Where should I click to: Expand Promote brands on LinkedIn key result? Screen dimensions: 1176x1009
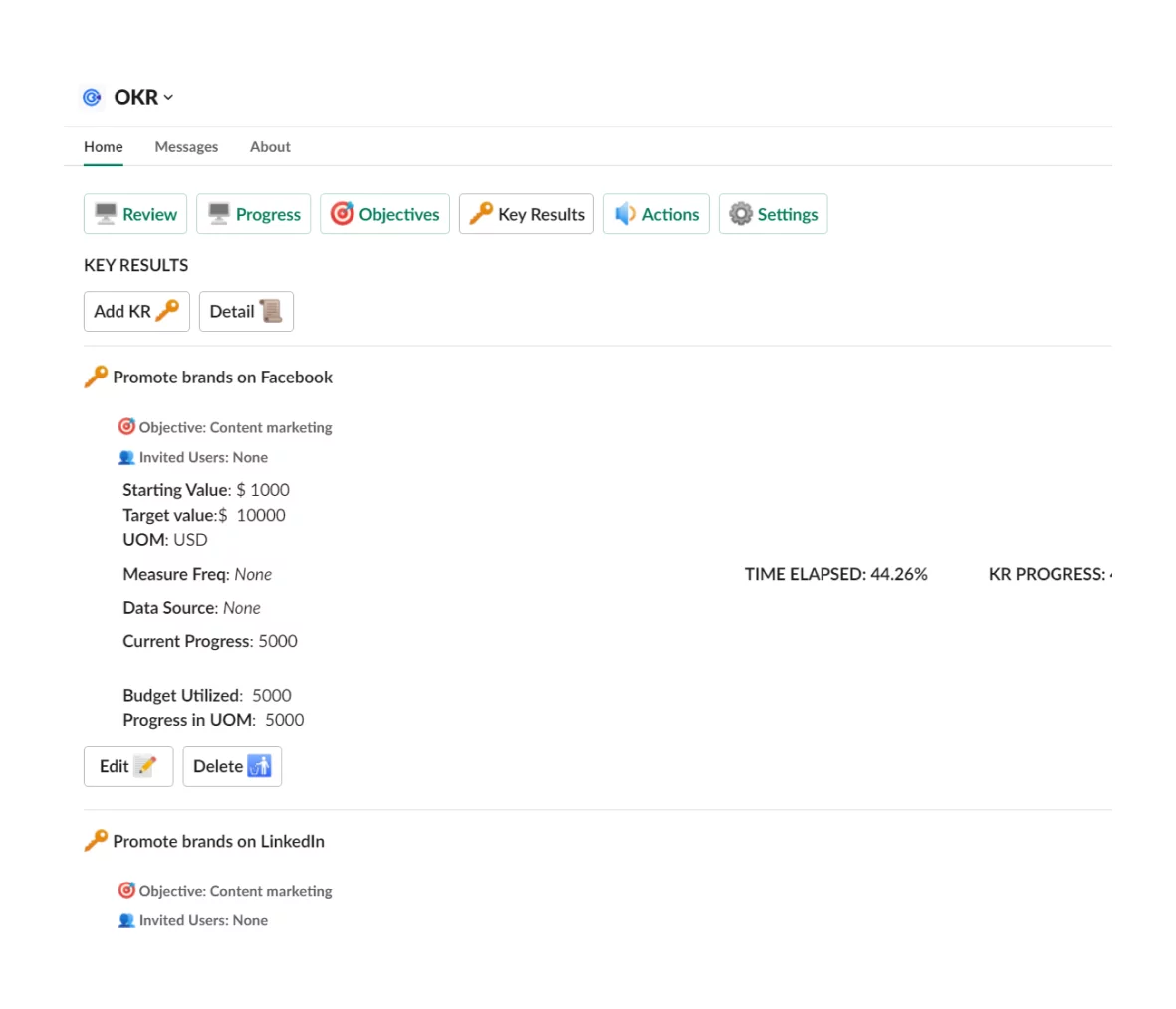pos(218,840)
